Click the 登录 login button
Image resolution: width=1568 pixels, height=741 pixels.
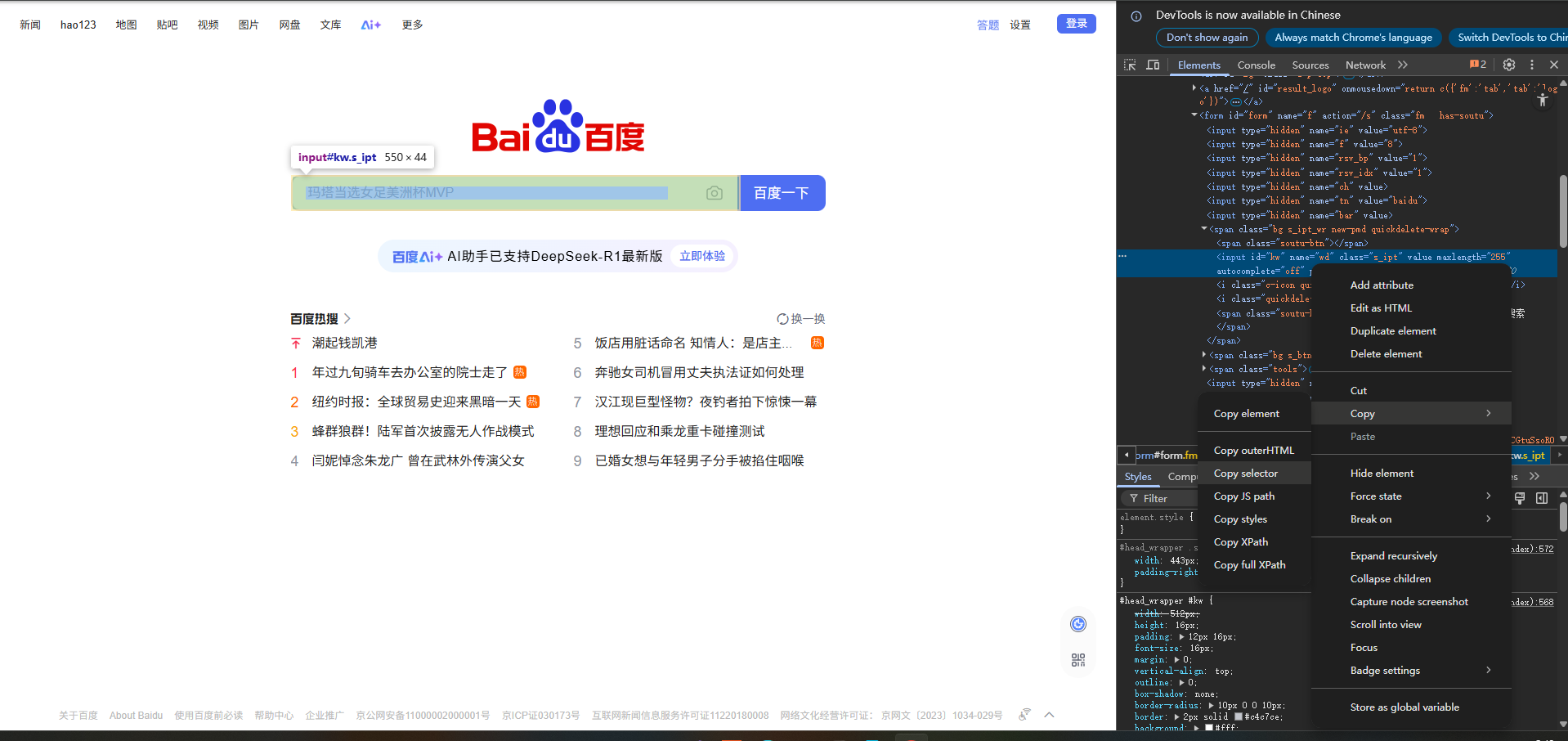(x=1077, y=24)
